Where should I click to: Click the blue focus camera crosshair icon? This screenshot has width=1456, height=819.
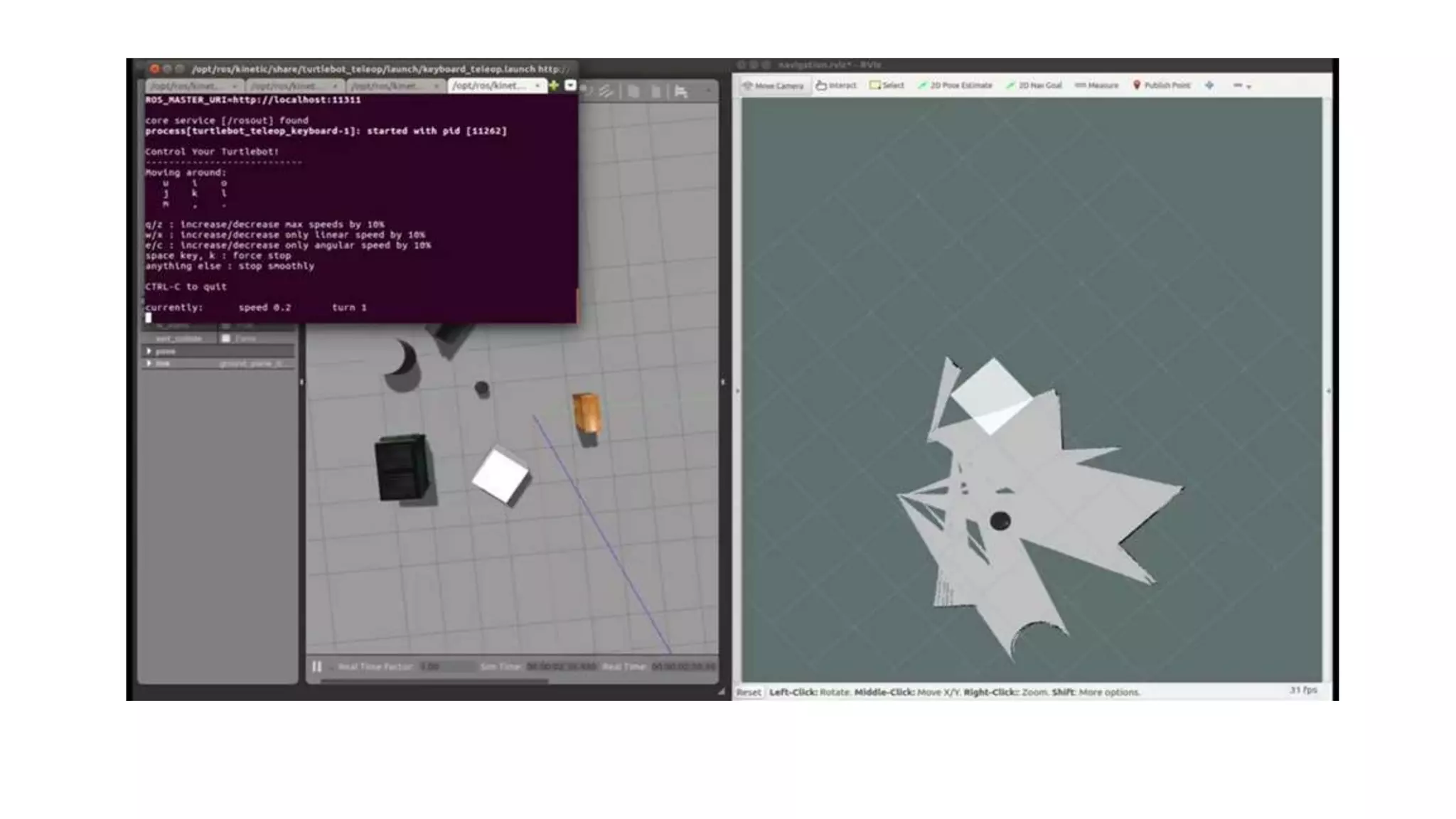[x=1209, y=85]
